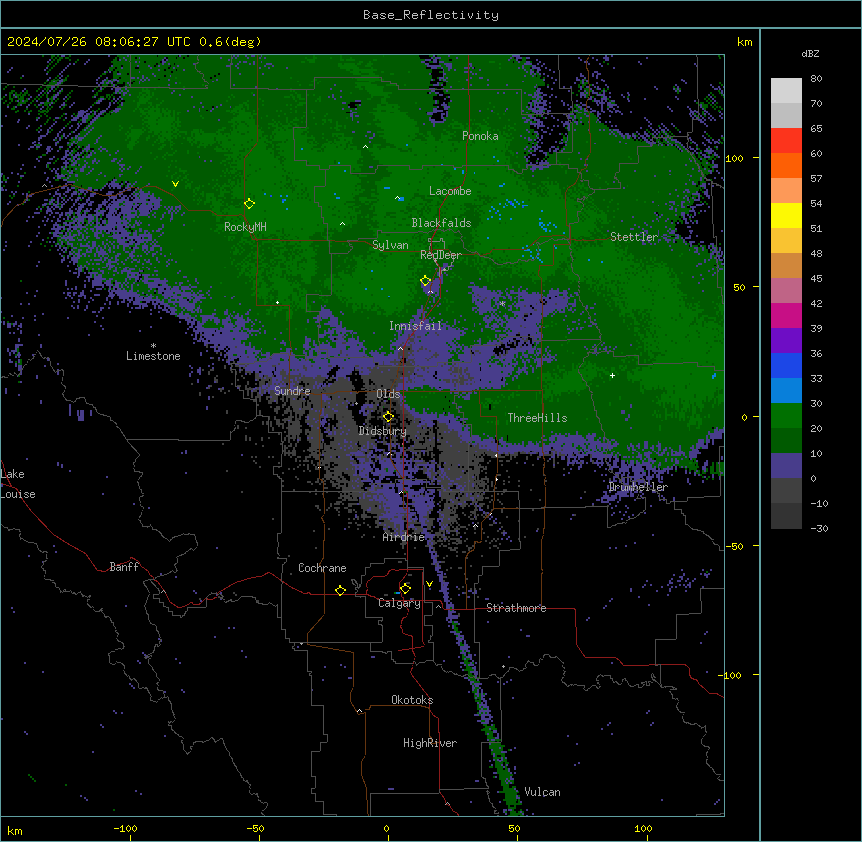Click the Lacombe city label
Screen dimensions: 862x842
450,191
